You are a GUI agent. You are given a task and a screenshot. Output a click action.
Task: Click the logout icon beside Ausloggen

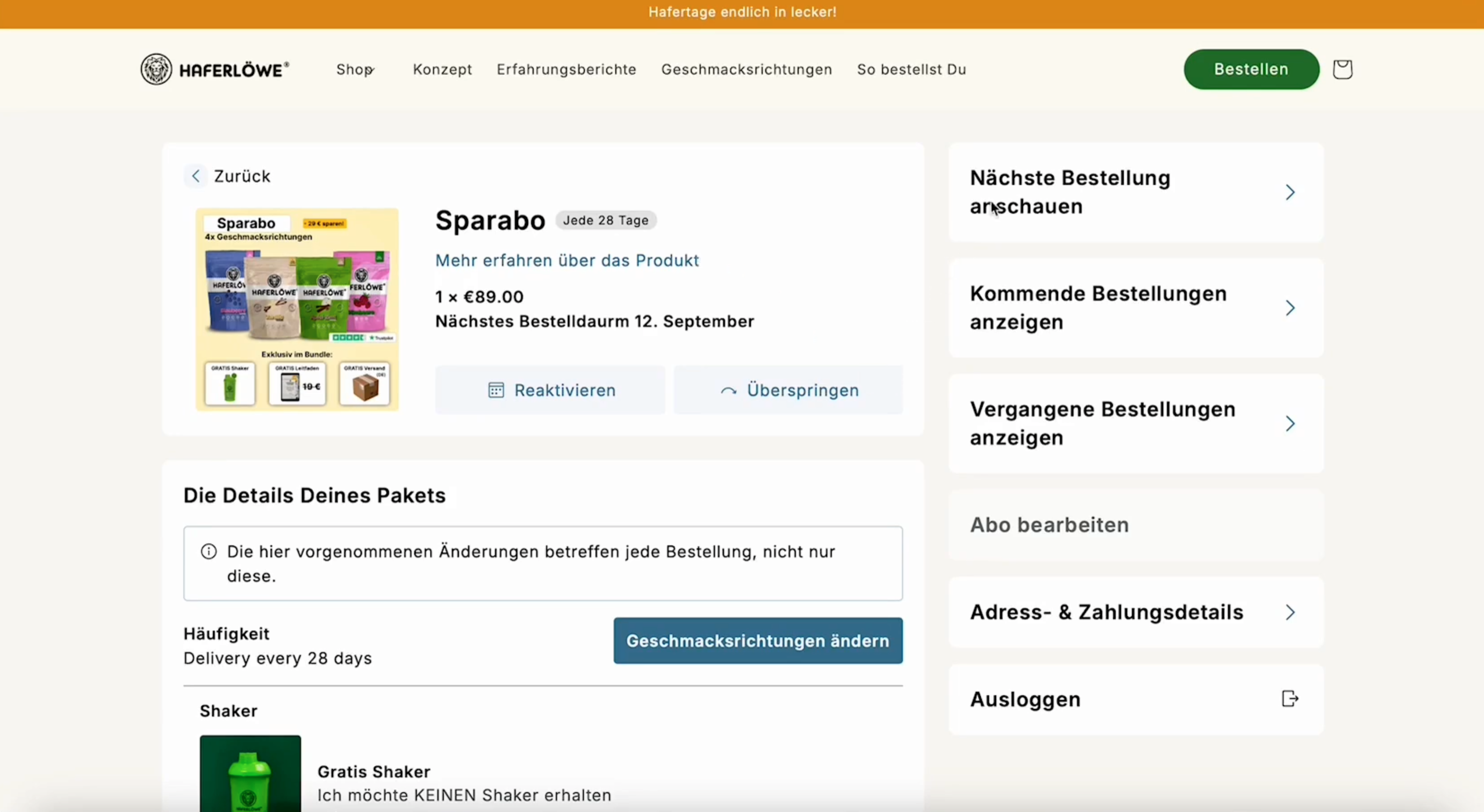pyautogui.click(x=1290, y=698)
